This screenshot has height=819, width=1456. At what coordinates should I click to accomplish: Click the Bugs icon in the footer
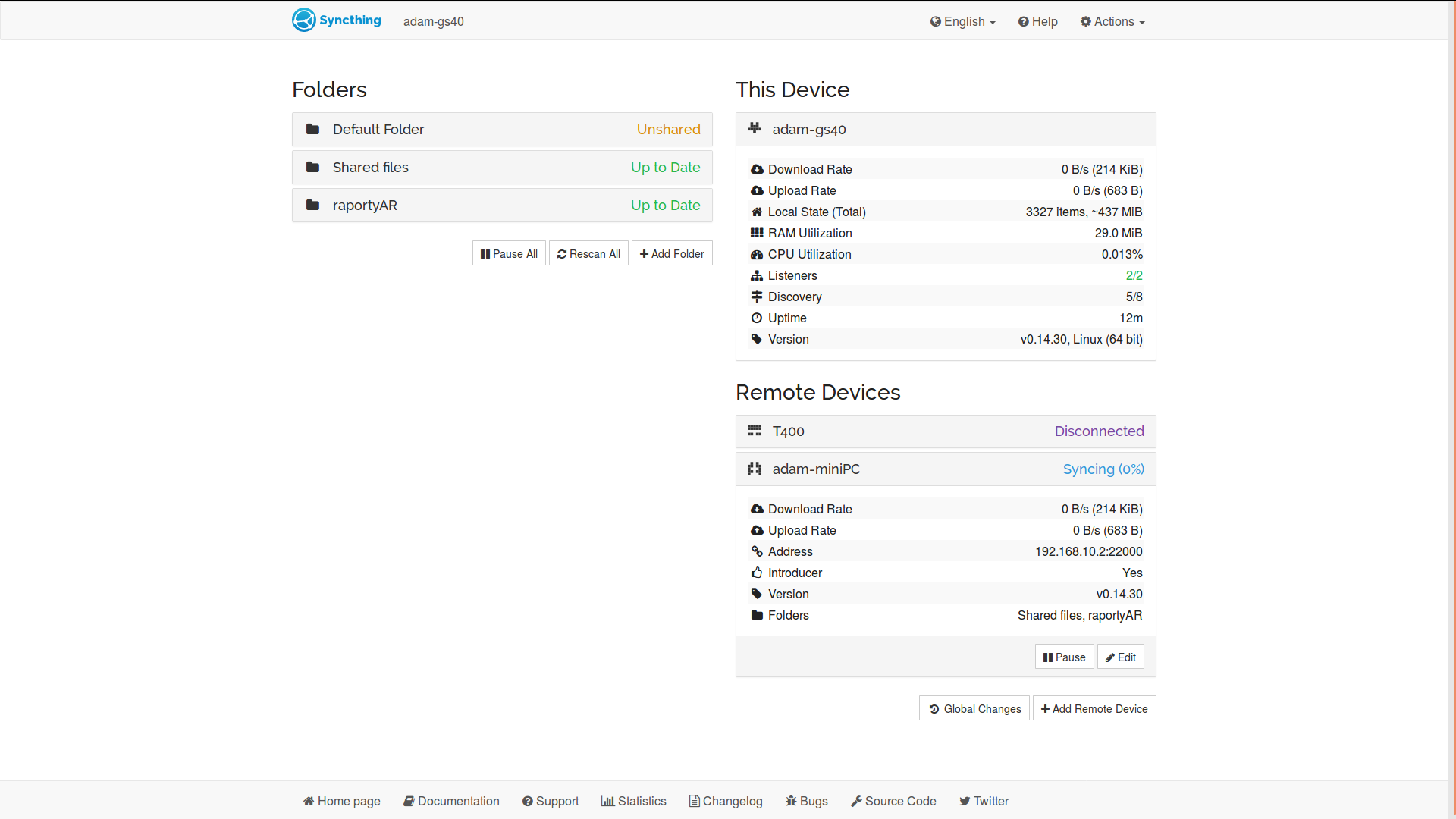(790, 801)
